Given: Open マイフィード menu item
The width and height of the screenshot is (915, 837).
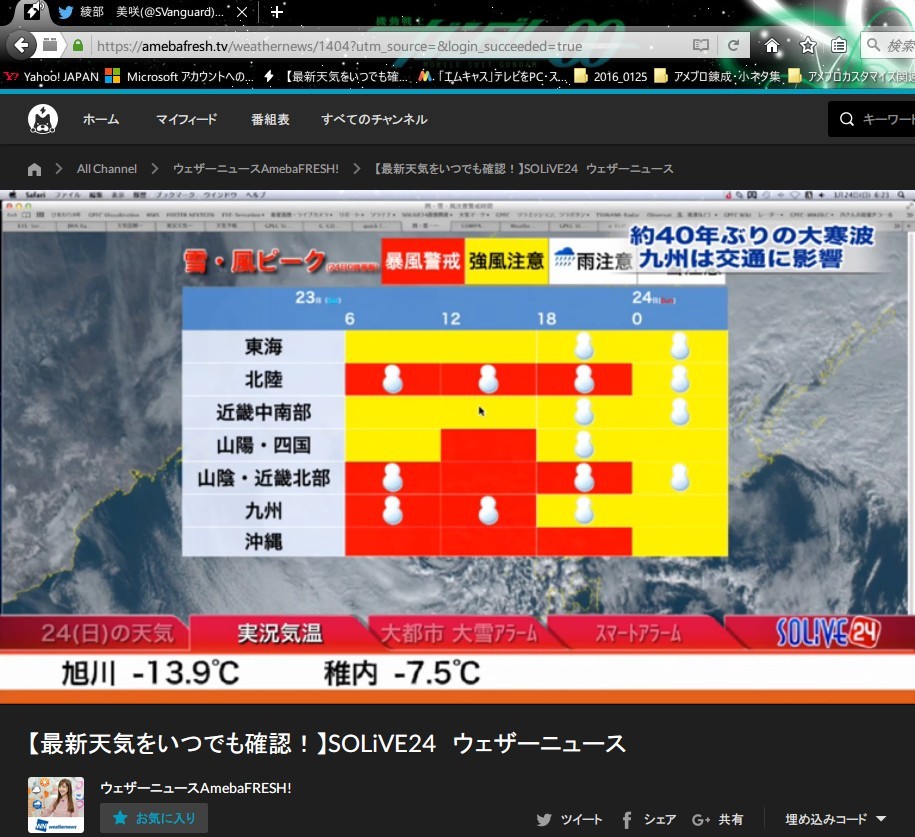Looking at the screenshot, I should pyautogui.click(x=187, y=119).
